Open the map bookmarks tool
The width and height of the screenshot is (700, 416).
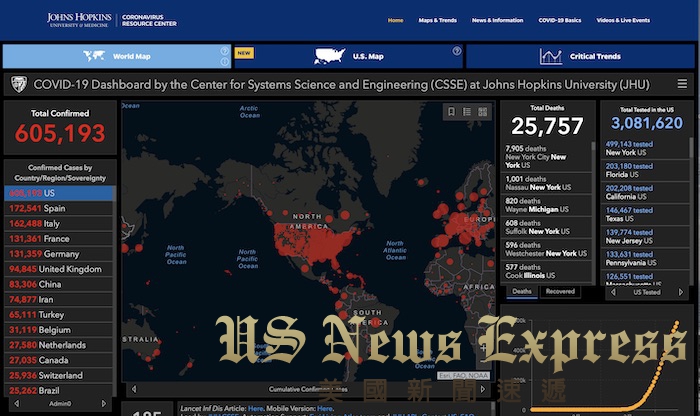pyautogui.click(x=451, y=112)
